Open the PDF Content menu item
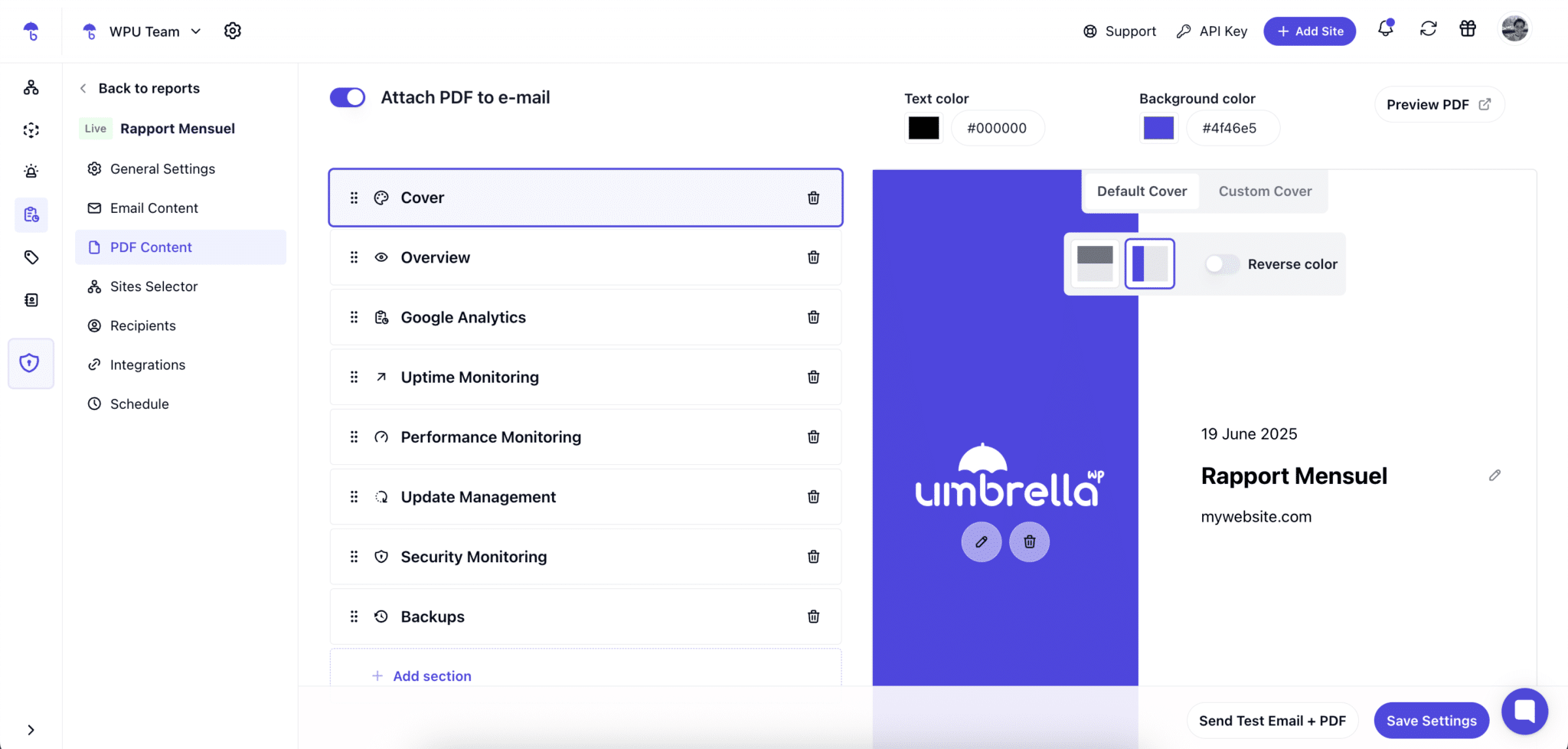This screenshot has width=1568, height=749. coord(151,247)
